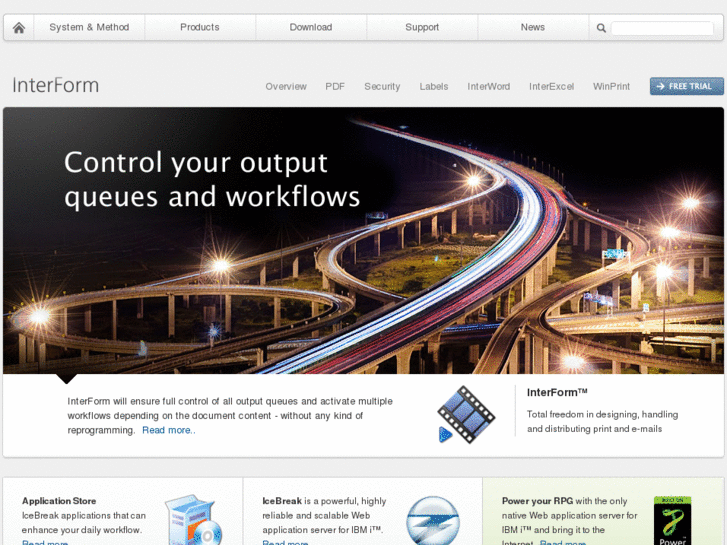Switch to the Overview tab
This screenshot has height=545, width=727.
[x=286, y=86]
